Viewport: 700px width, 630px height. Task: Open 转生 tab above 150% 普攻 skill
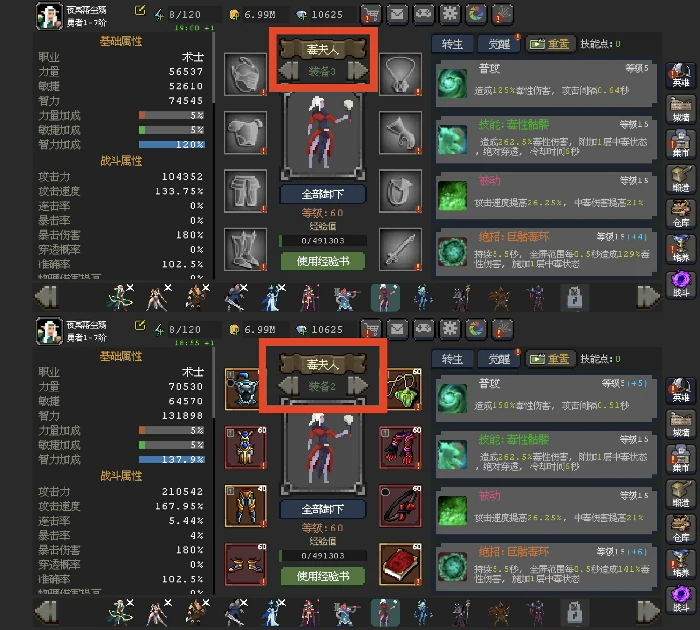pos(452,359)
